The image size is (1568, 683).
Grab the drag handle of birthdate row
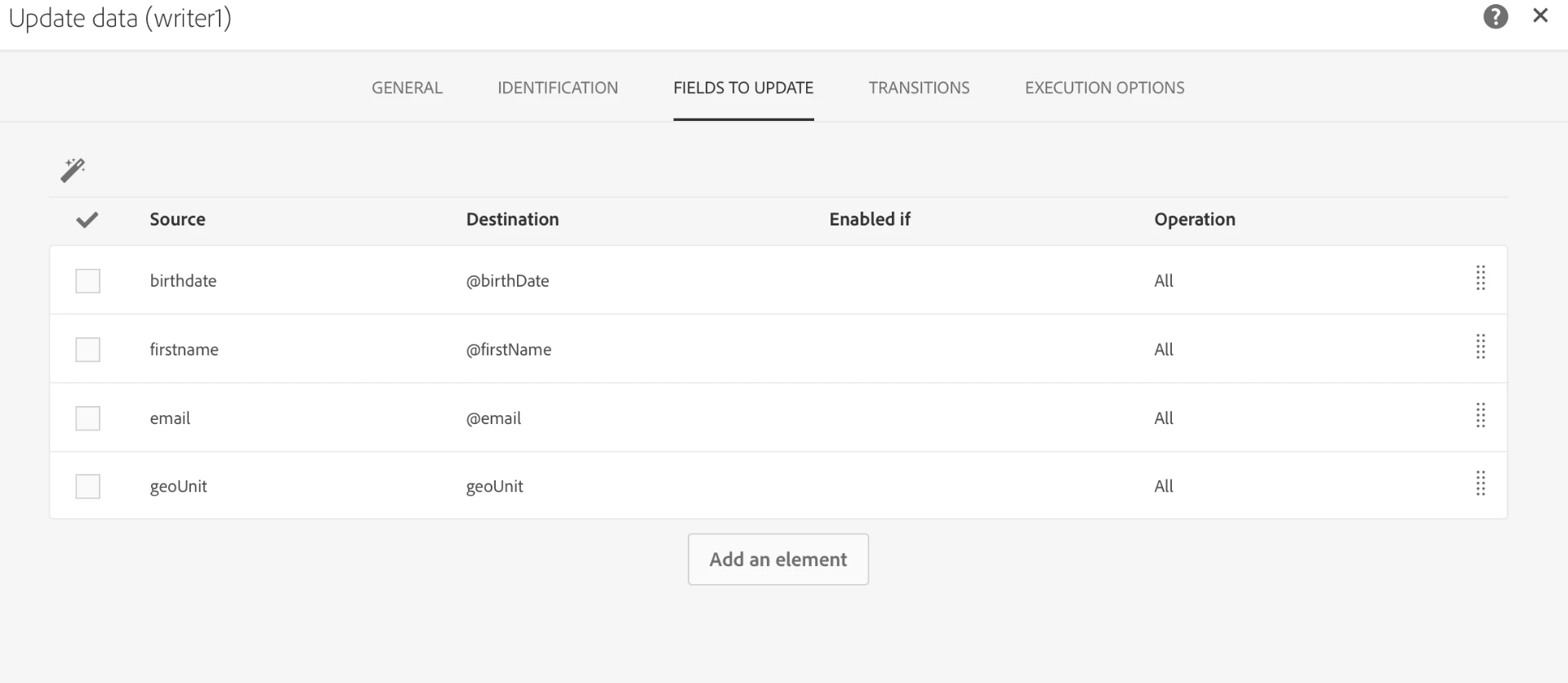(x=1480, y=279)
